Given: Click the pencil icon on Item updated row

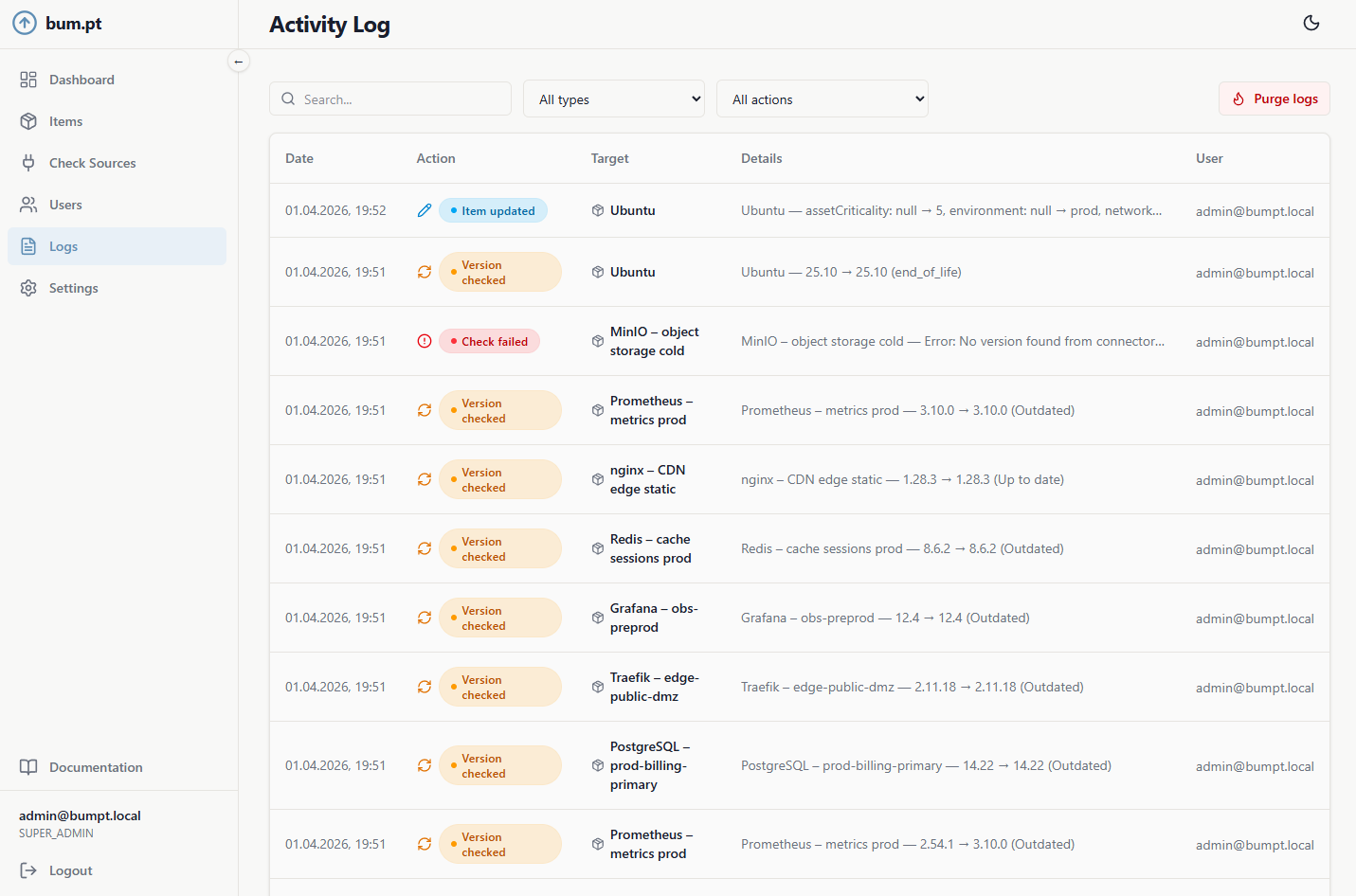Looking at the screenshot, I should 425,210.
